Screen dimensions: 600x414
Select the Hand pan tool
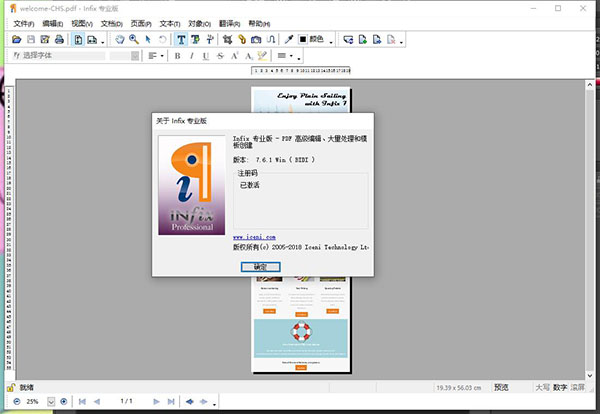pos(120,39)
